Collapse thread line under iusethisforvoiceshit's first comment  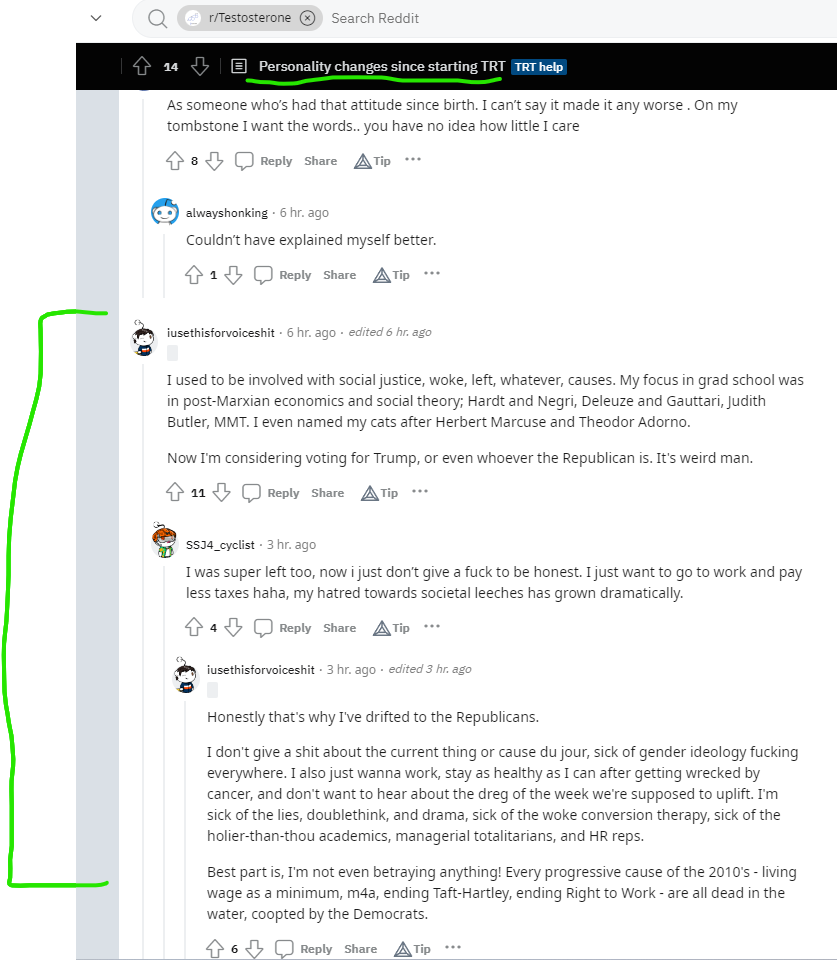(143, 661)
